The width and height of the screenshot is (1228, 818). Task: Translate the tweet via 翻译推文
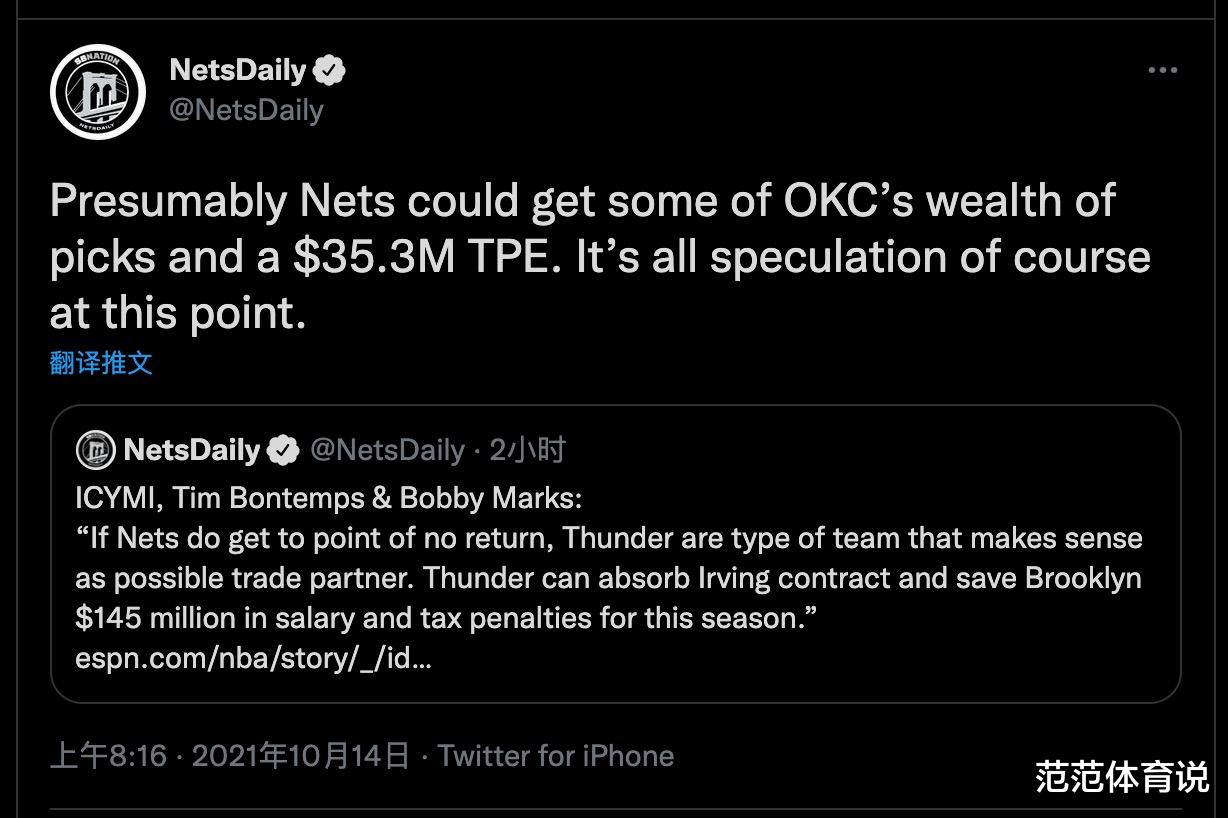click(101, 363)
